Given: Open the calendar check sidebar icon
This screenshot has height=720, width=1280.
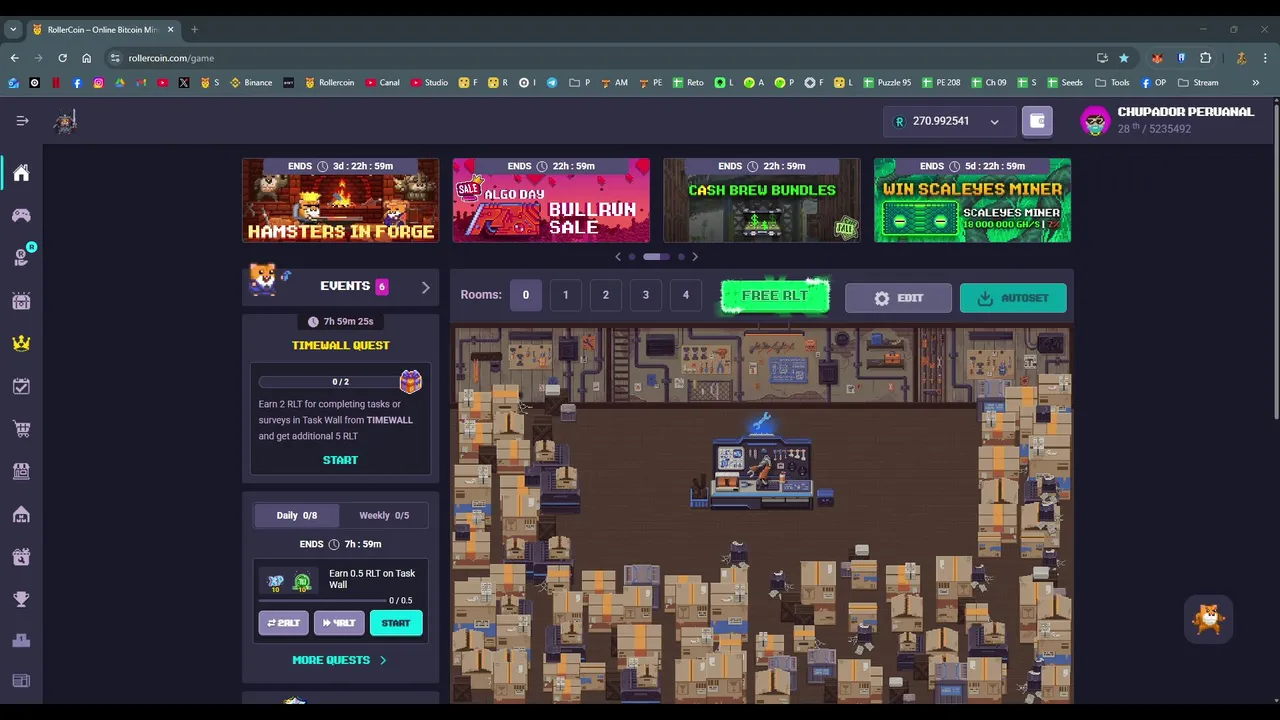Looking at the screenshot, I should (21, 386).
